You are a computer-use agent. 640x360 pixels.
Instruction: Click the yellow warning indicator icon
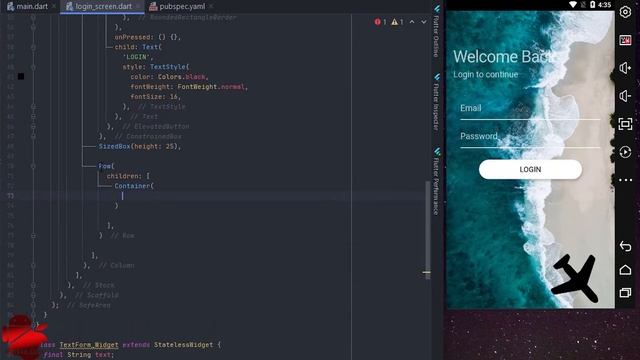394,22
